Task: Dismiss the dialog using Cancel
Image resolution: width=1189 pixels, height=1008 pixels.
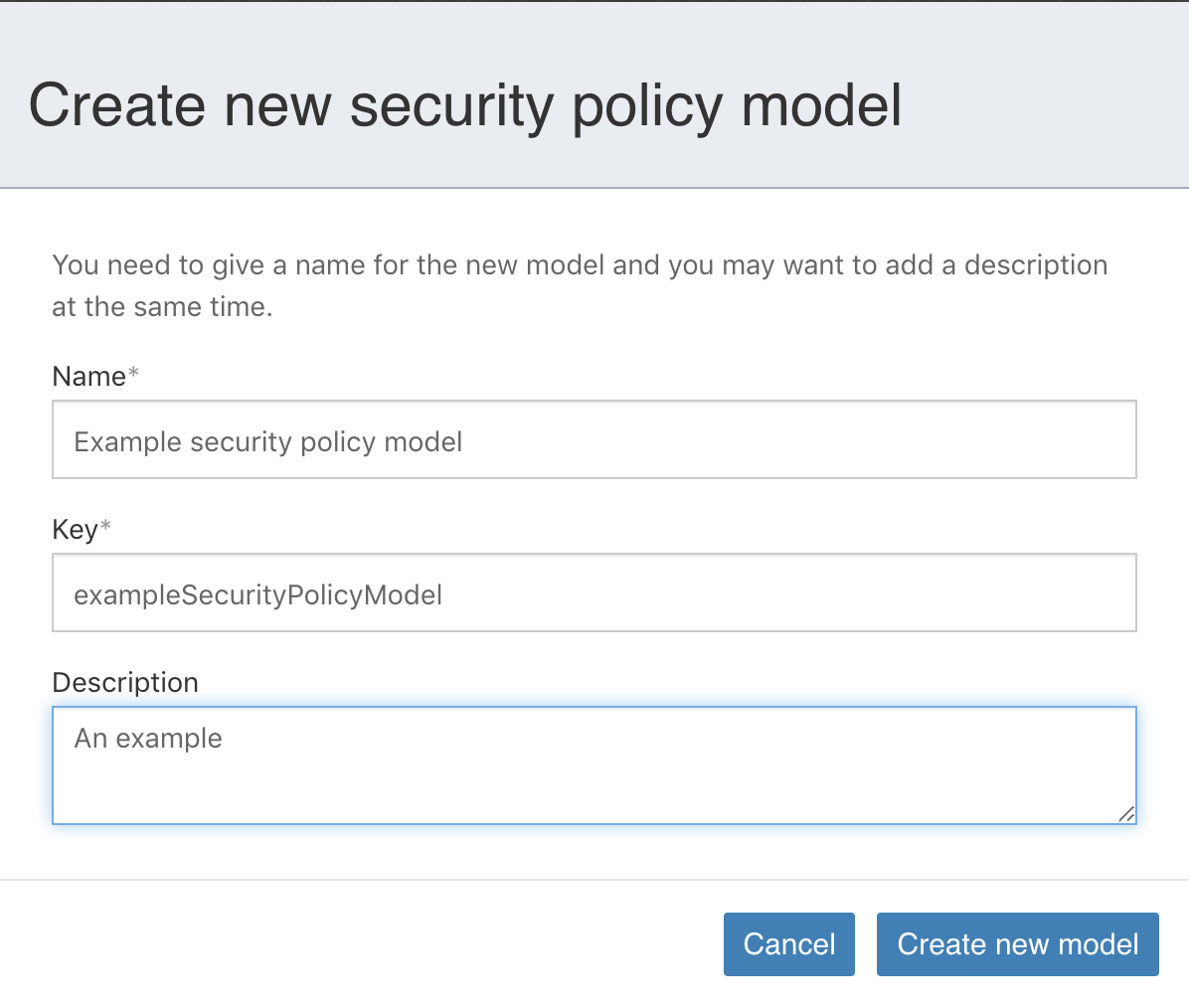Action: (x=789, y=944)
